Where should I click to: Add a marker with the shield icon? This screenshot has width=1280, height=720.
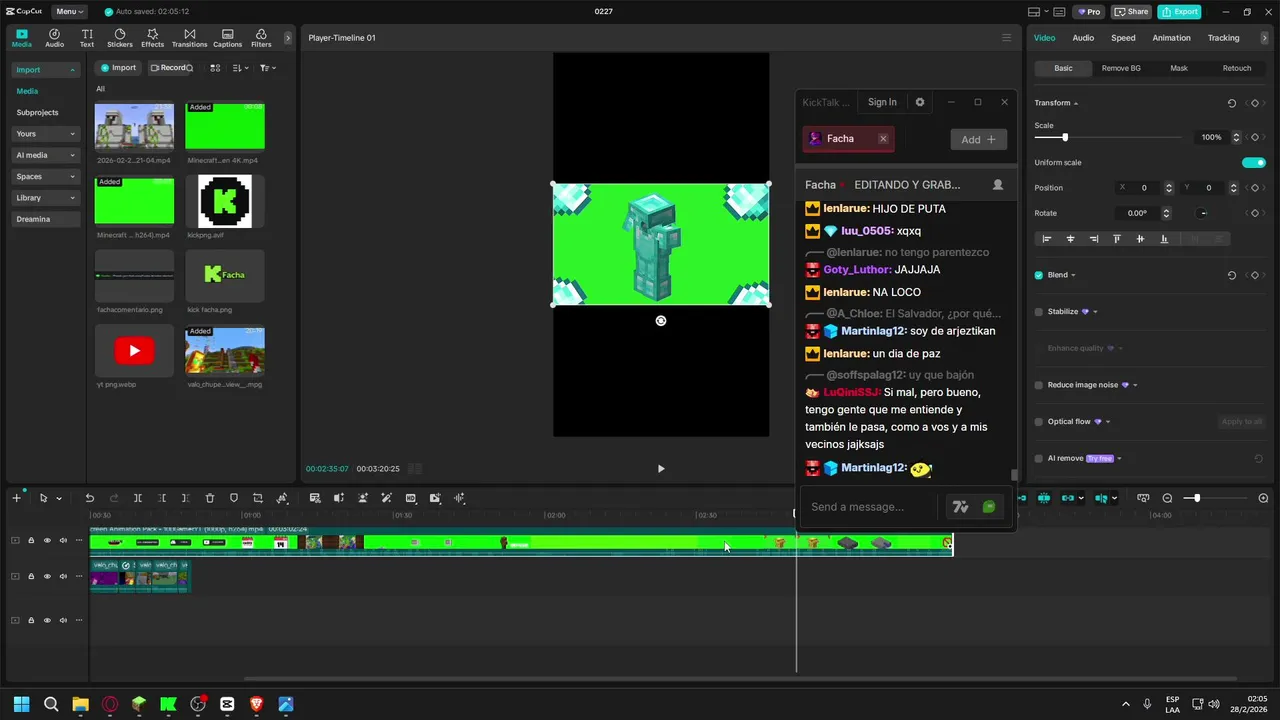coord(234,498)
